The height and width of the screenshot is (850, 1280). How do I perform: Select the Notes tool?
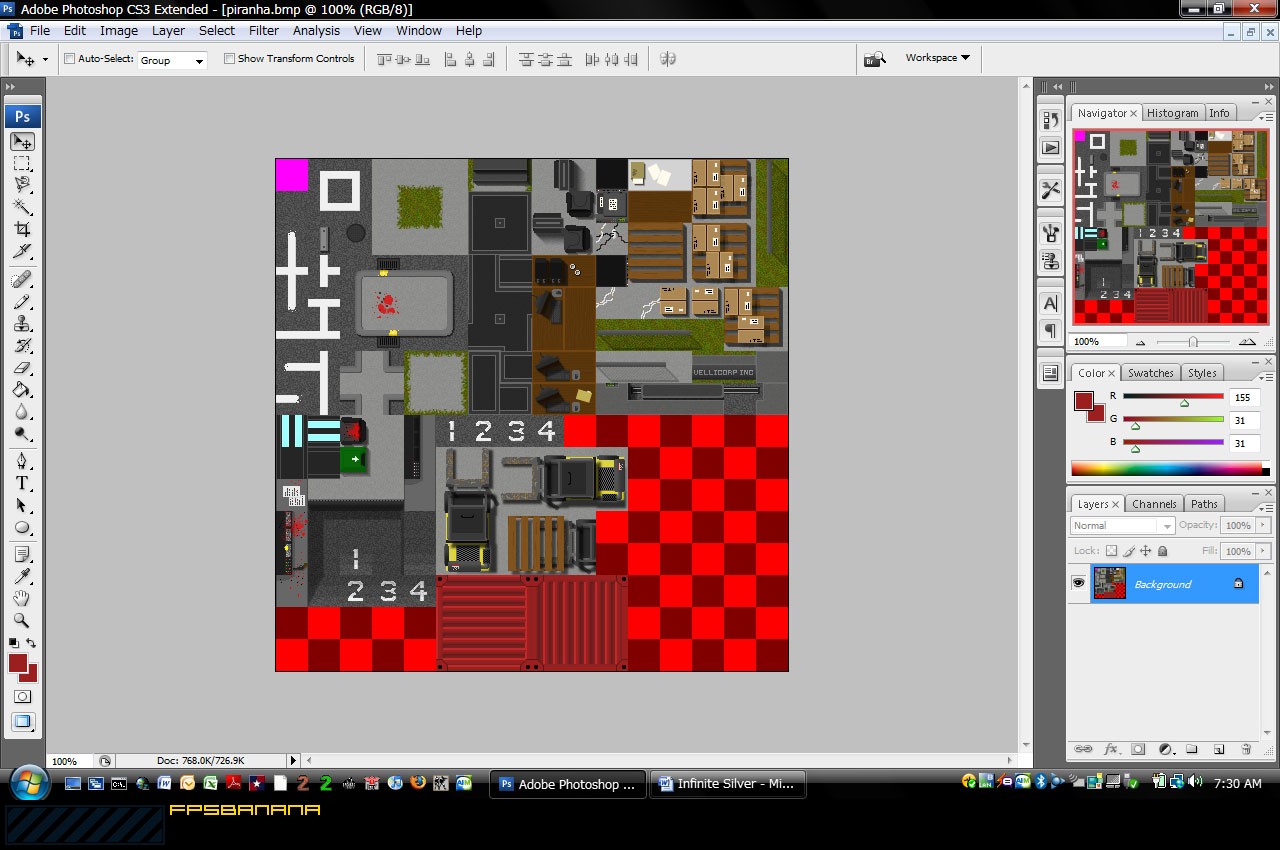pos(22,554)
